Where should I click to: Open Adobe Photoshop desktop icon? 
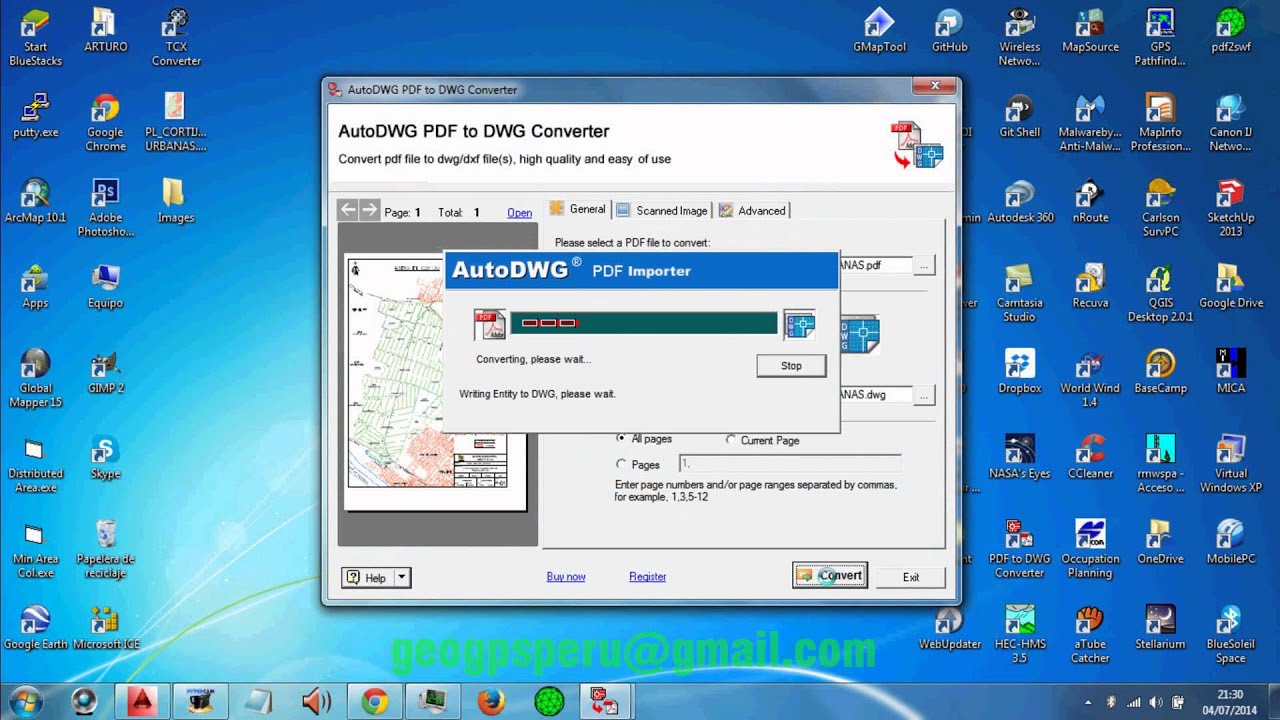(x=105, y=208)
